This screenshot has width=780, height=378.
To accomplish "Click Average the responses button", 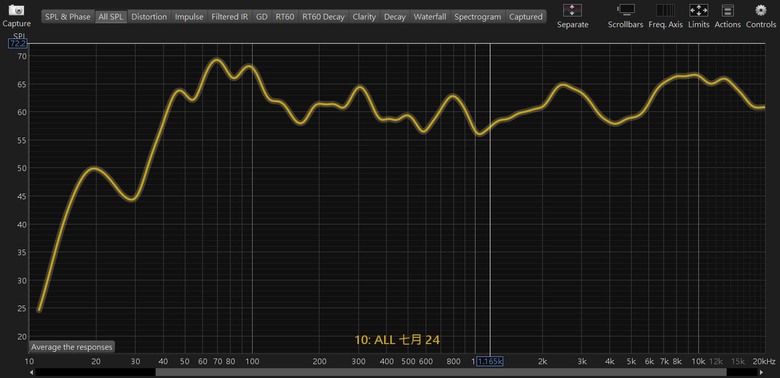I will click(72, 347).
